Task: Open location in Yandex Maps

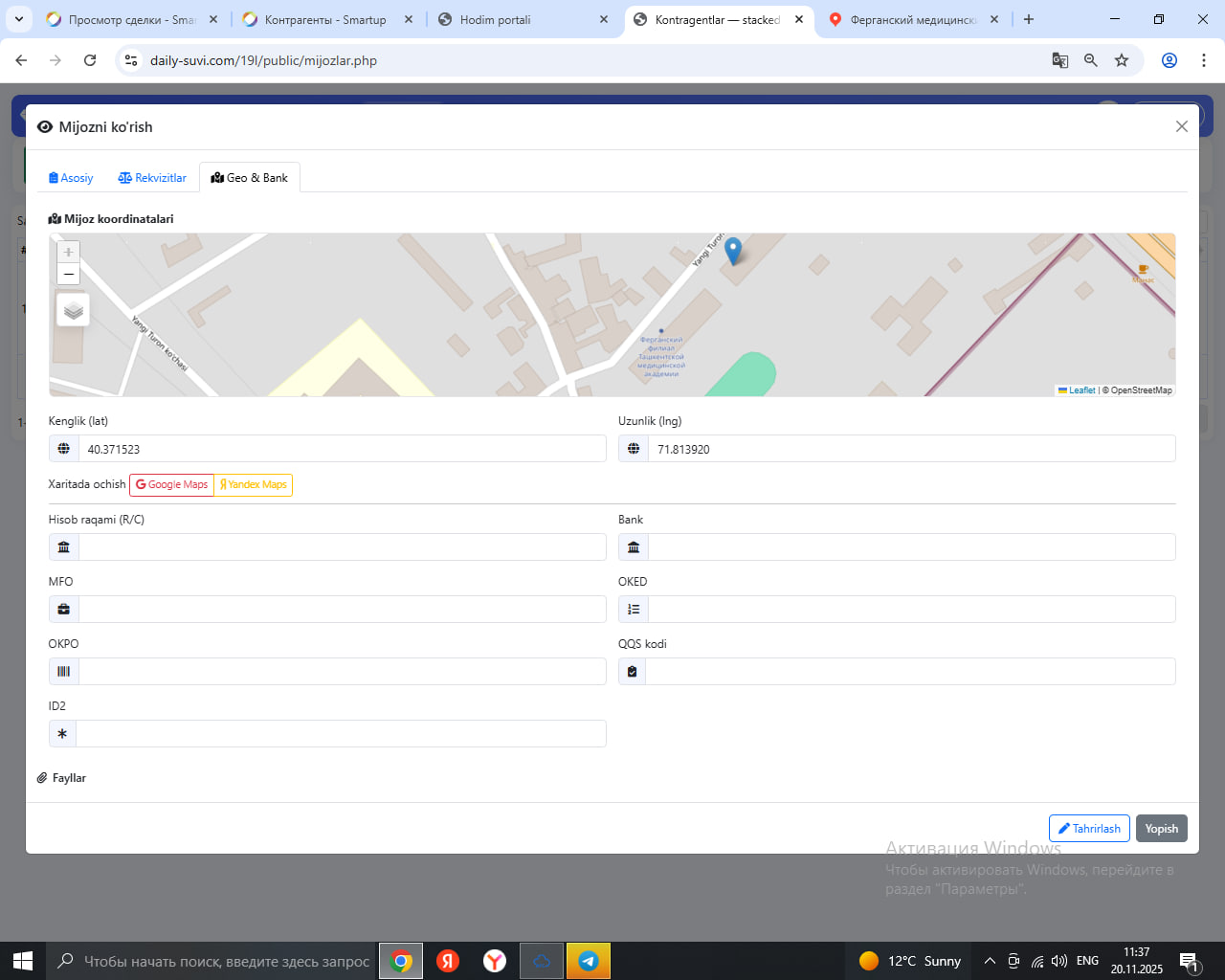Action: pos(254,485)
